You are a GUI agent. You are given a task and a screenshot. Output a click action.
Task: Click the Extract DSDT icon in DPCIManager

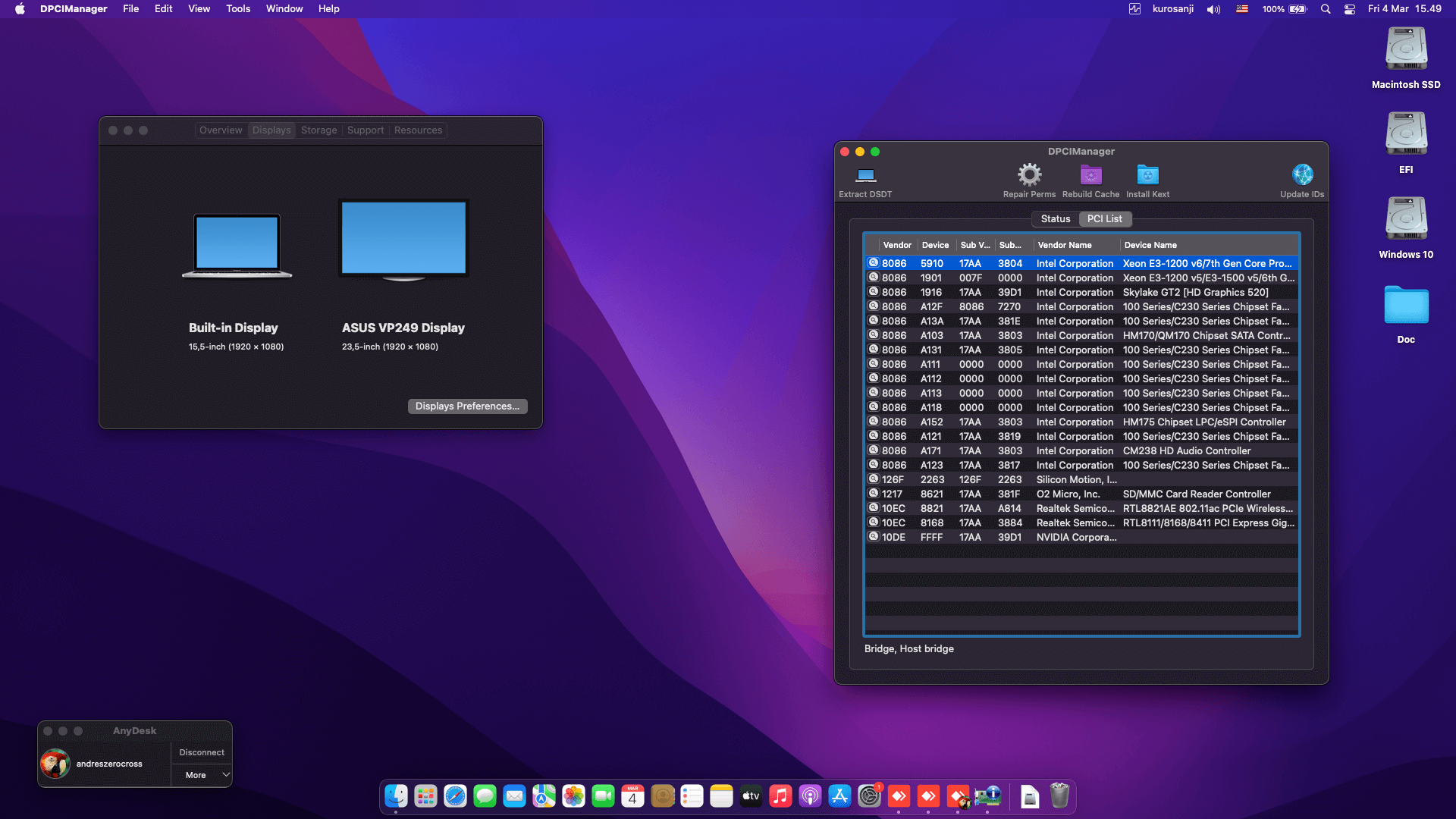coord(864,180)
